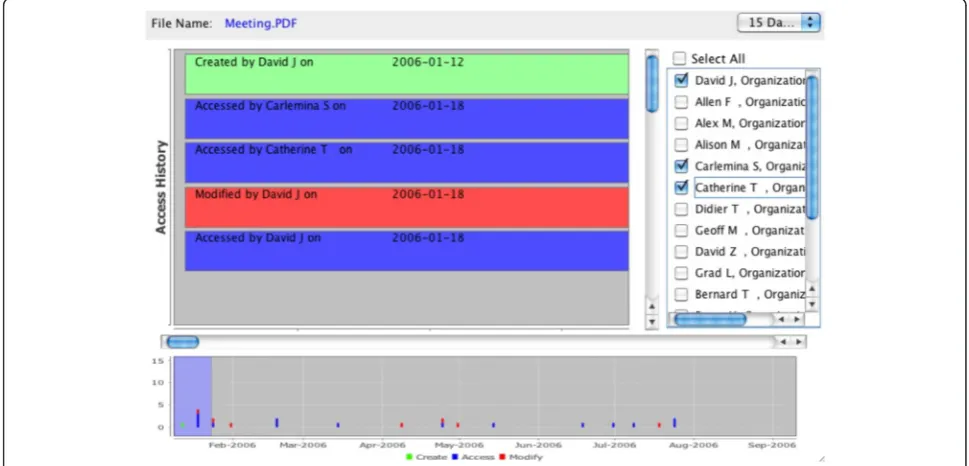Click the green Create bar on the timeline
Image resolution: width=969 pixels, height=466 pixels.
point(182,425)
